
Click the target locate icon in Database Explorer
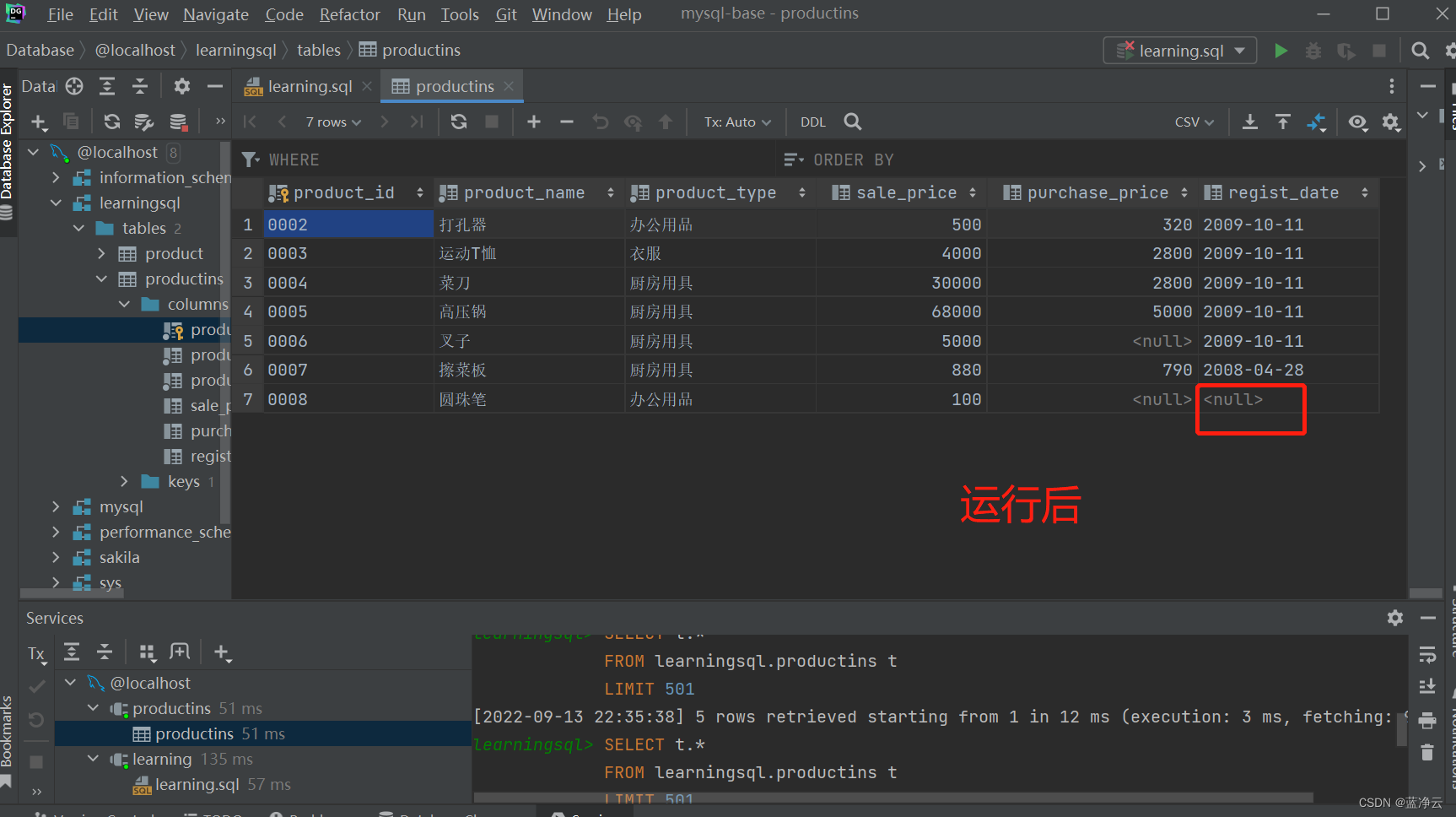(x=74, y=86)
